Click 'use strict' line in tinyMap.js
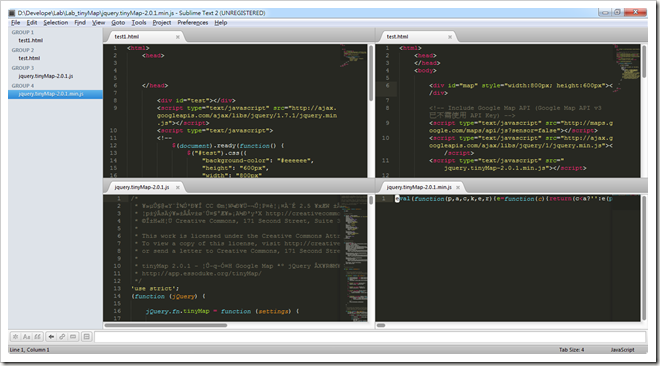This screenshot has width=660, height=366. pos(155,289)
